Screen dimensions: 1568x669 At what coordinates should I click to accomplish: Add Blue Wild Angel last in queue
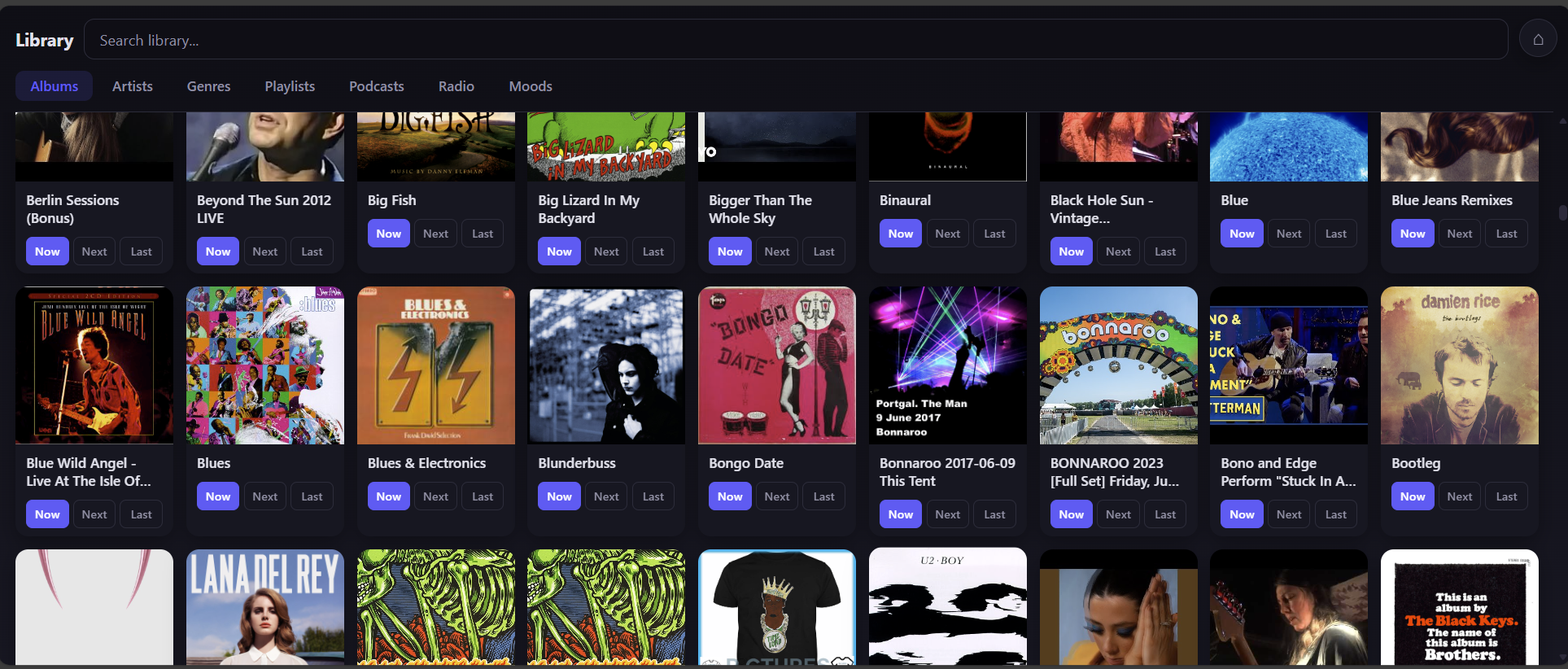pos(141,514)
